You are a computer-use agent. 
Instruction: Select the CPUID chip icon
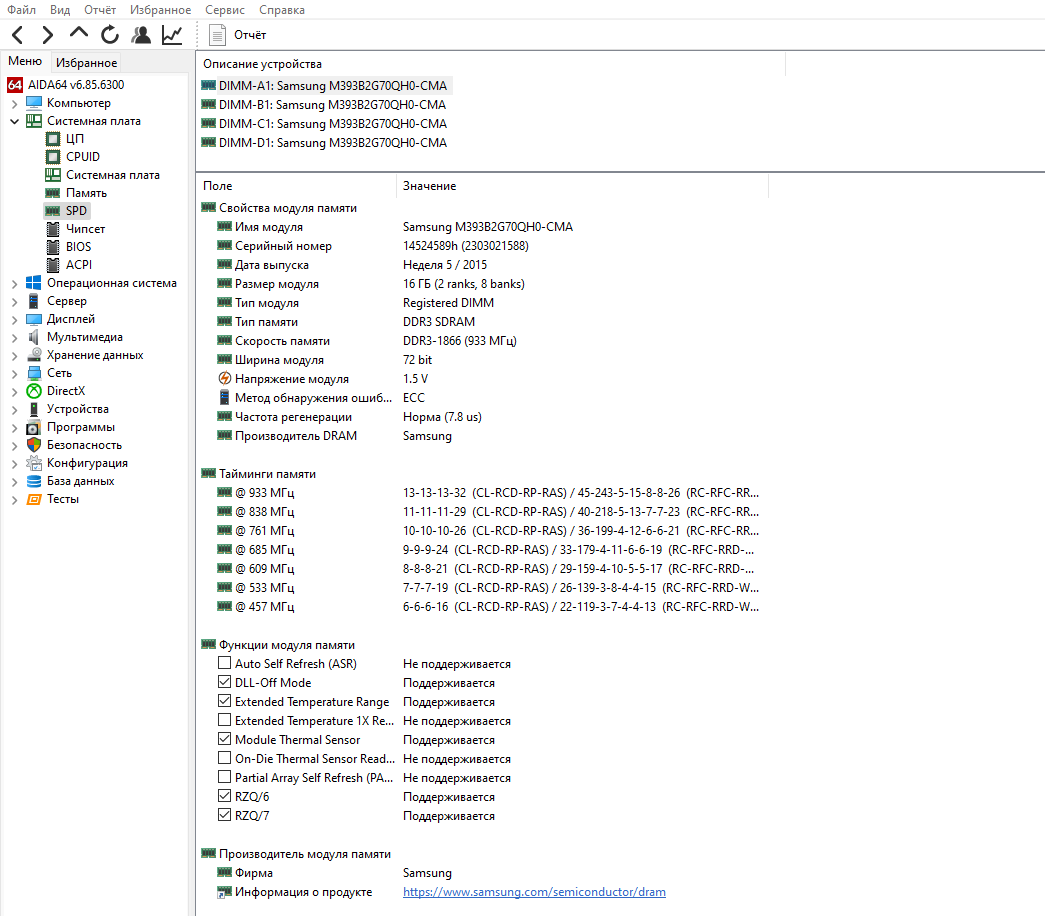(x=53, y=157)
